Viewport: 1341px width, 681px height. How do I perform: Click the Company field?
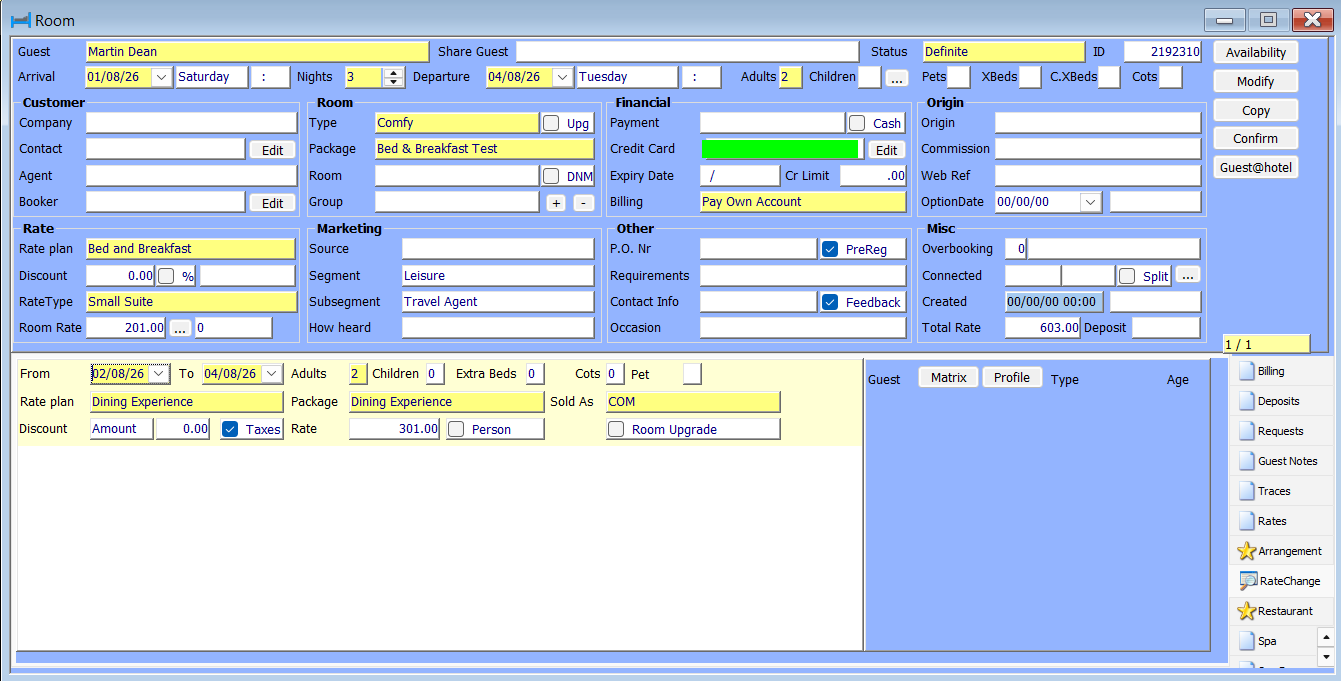[x=191, y=123]
